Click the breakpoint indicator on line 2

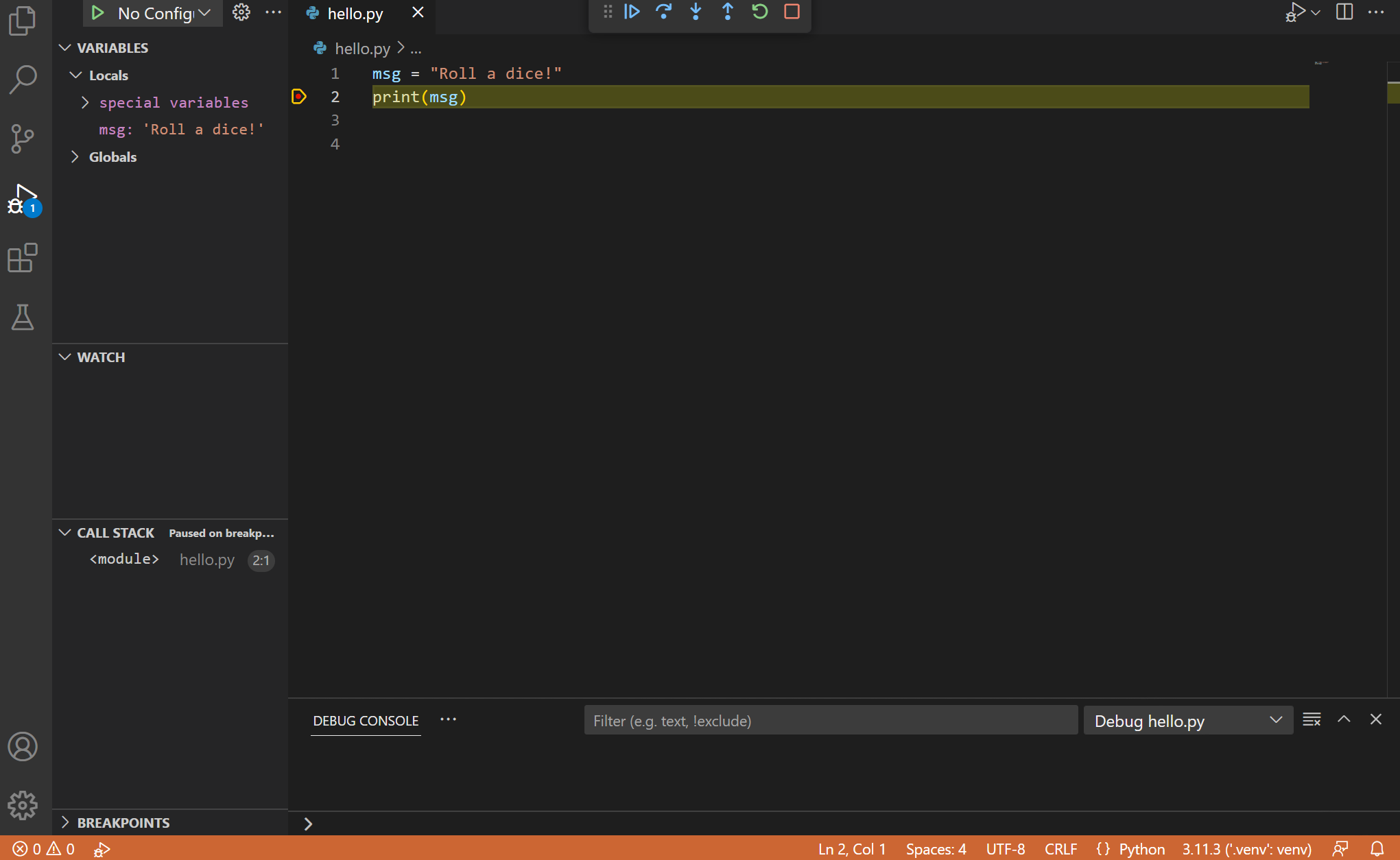pos(299,96)
